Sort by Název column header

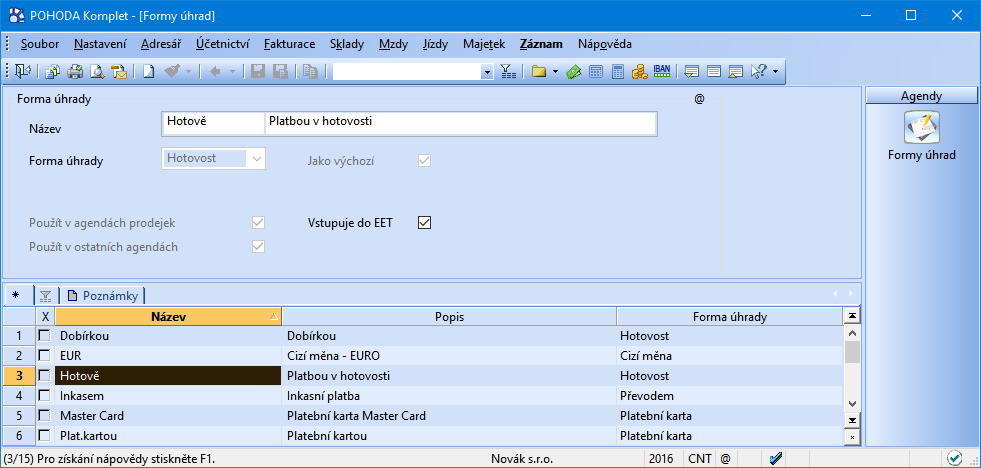(168, 317)
